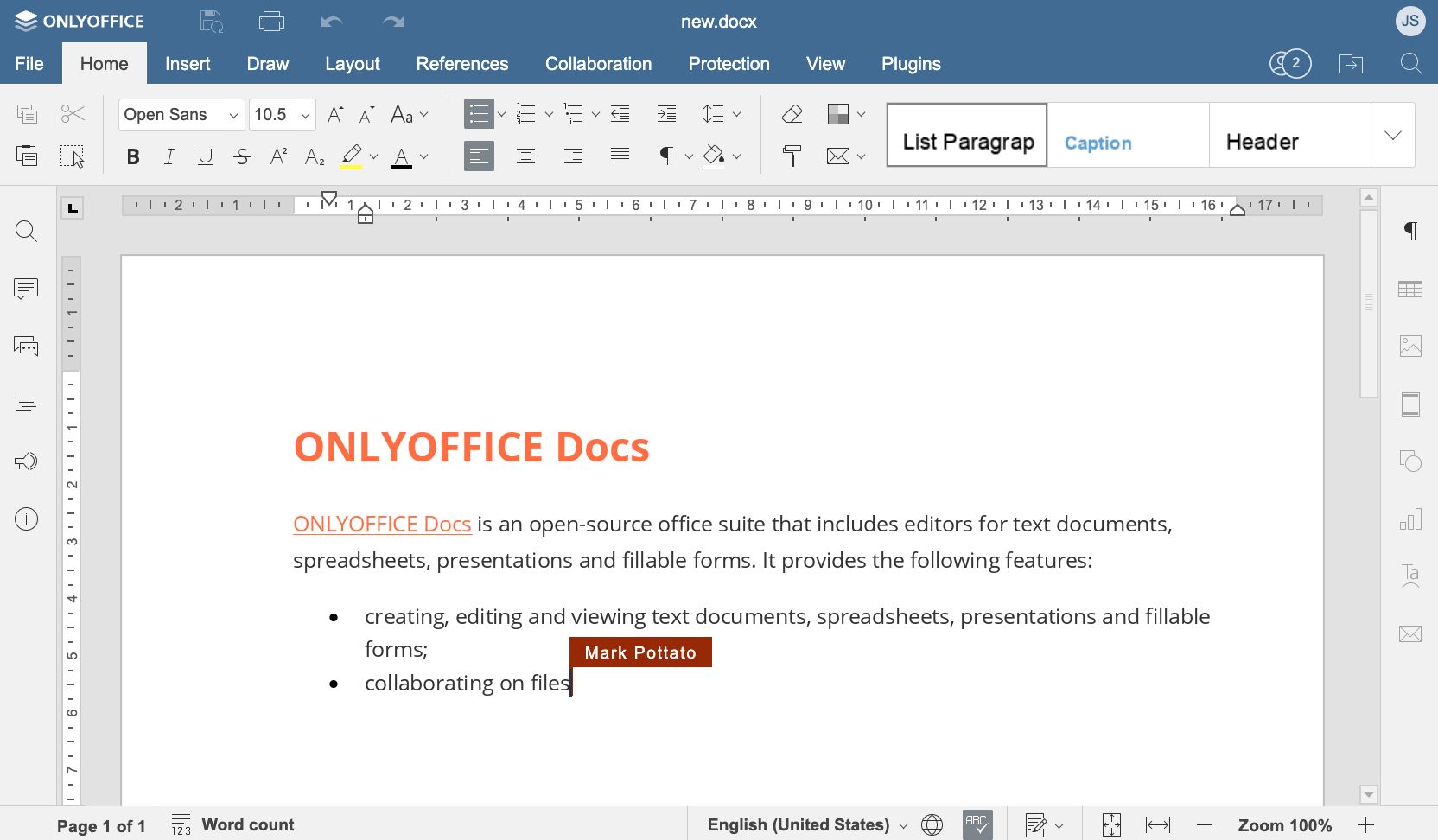Click the Select all icon
Image resolution: width=1438 pixels, height=840 pixels.
tap(73, 156)
